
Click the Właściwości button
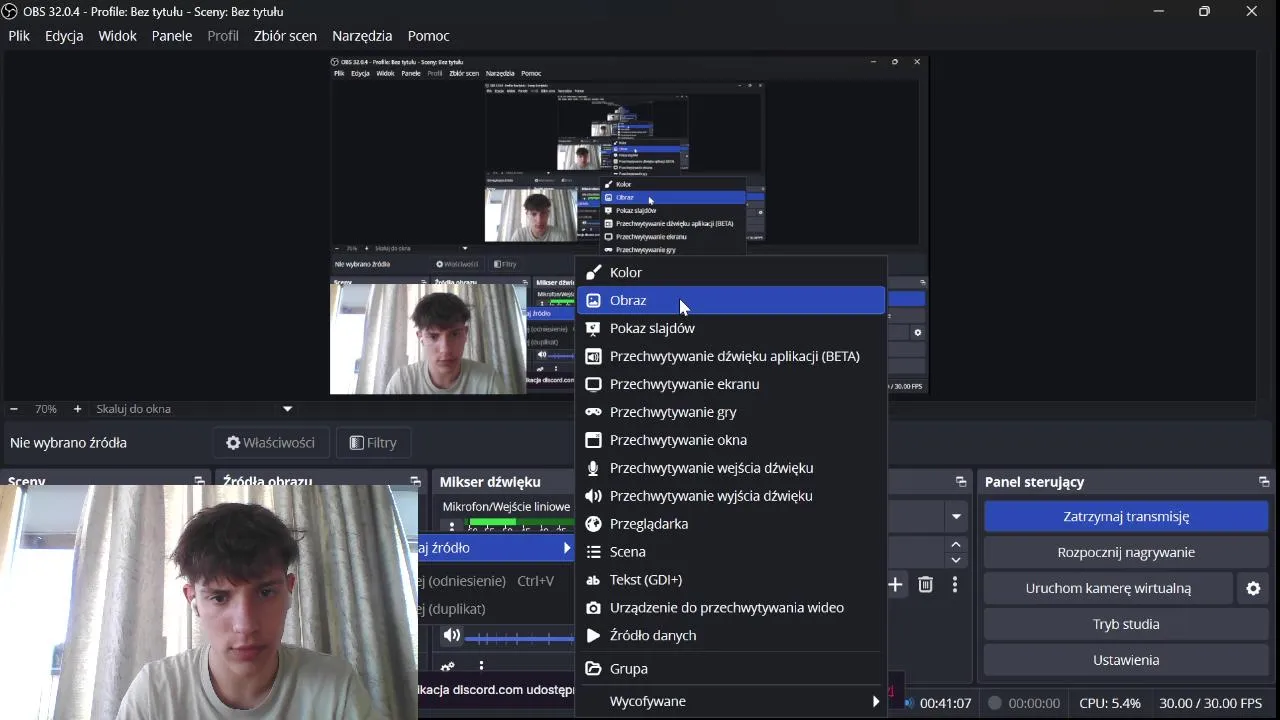tap(270, 443)
